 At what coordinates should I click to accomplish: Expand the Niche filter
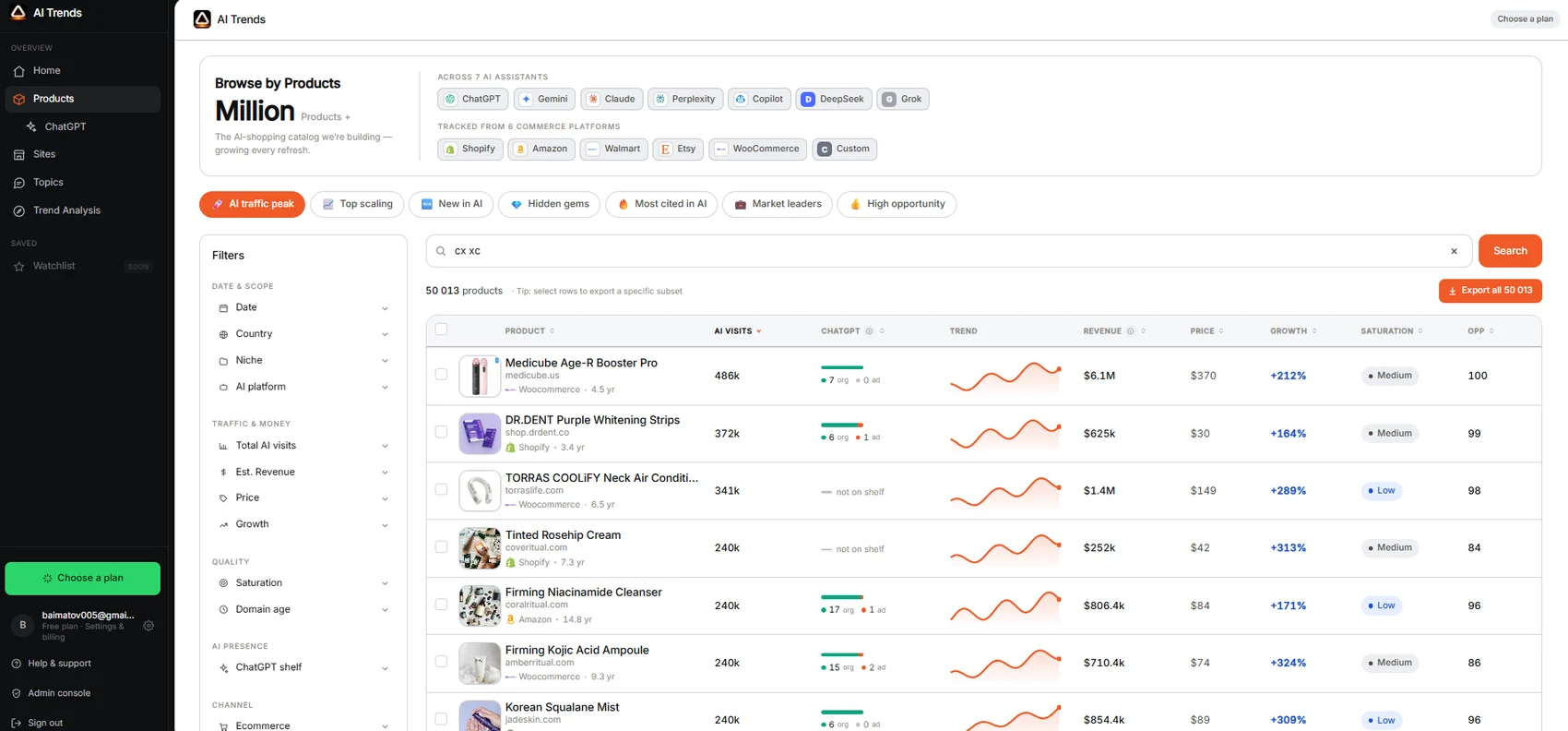pyautogui.click(x=303, y=361)
